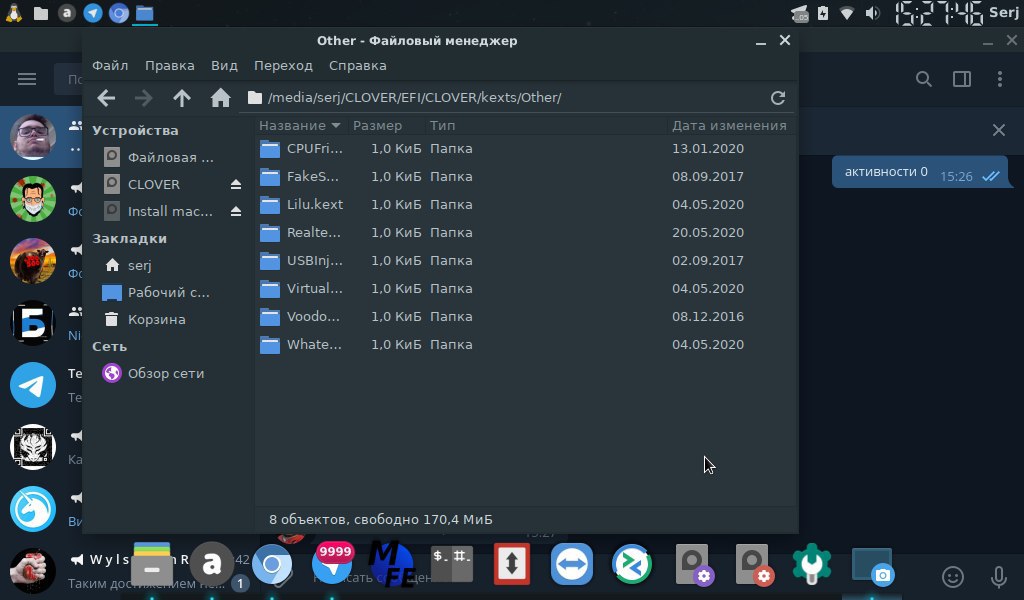
Task: Open the Вид menu
Action: point(224,66)
